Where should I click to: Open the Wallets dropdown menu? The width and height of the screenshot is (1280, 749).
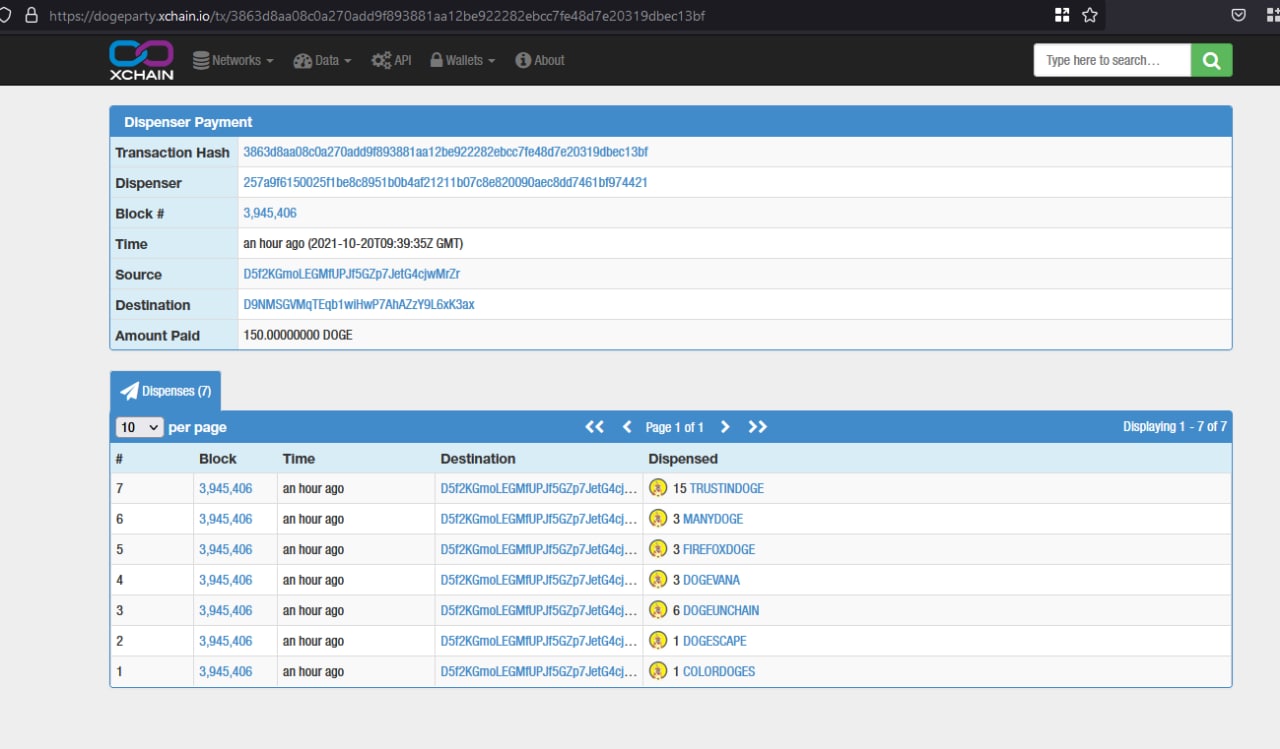(463, 60)
